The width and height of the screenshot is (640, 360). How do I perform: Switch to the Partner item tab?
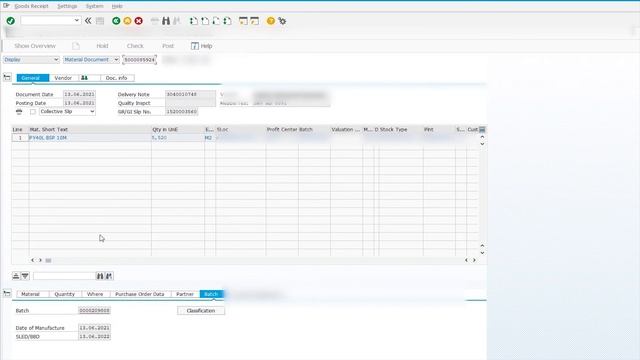(185, 294)
